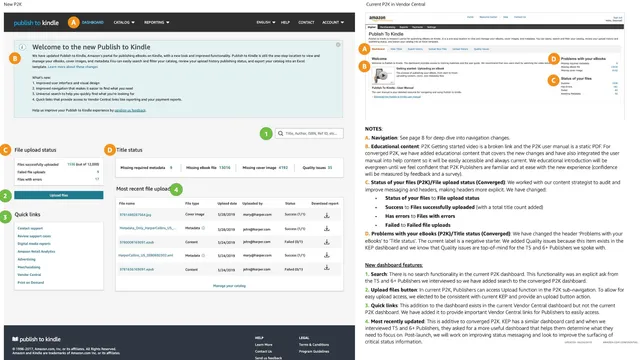Image resolution: width=640 pixels, height=360 pixels.
Task: Open Terms & Conditions in footer Legal section
Action: point(313,345)
